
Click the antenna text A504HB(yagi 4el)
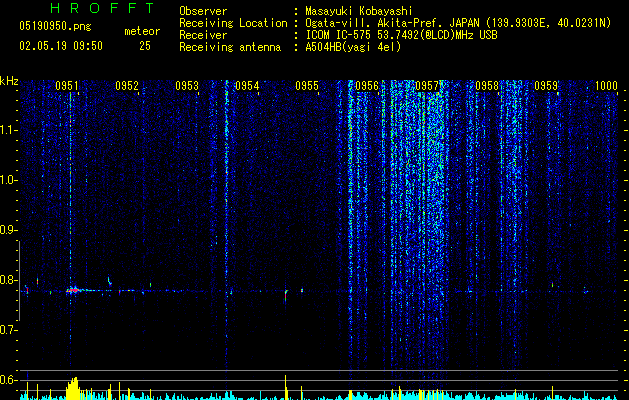353,47
